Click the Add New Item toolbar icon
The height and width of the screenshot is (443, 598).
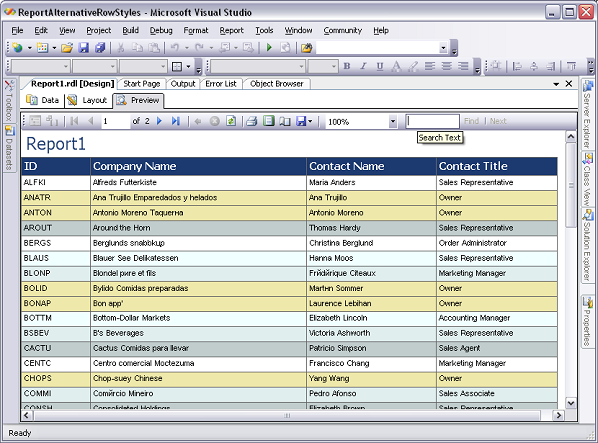pyautogui.click(x=42, y=48)
